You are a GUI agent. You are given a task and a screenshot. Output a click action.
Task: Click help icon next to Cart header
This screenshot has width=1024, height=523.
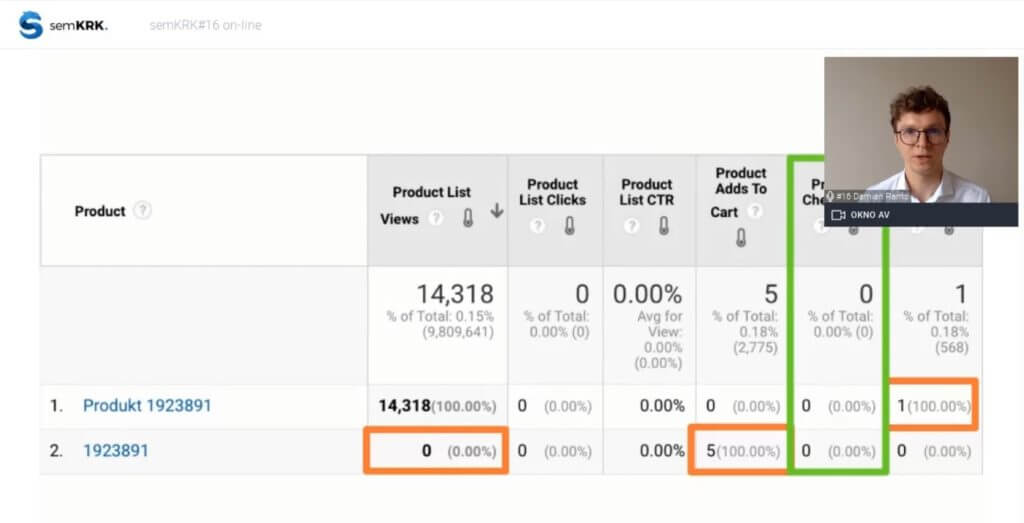[754, 212]
